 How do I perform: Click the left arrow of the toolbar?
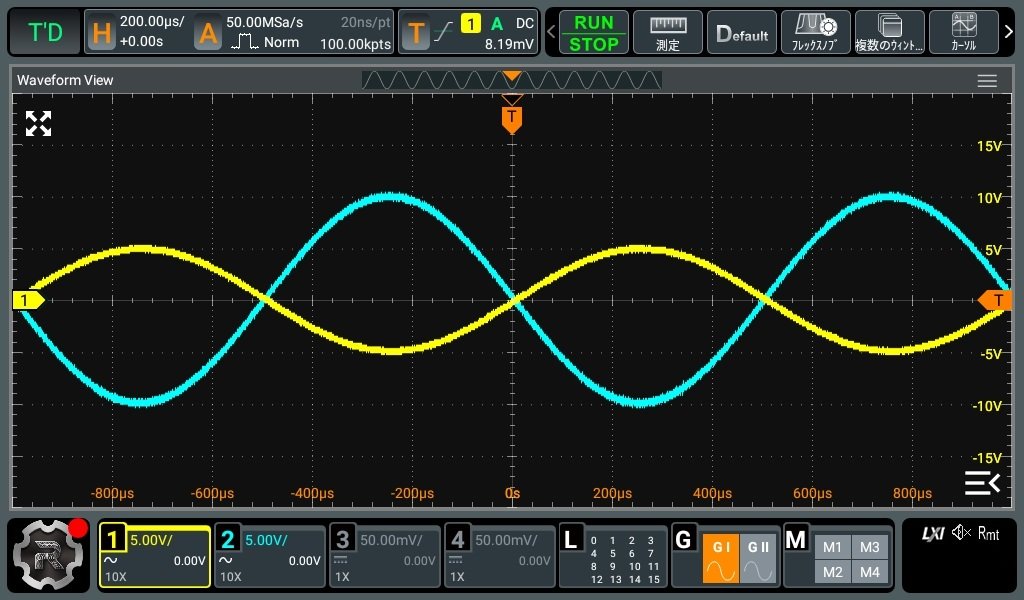click(x=551, y=31)
